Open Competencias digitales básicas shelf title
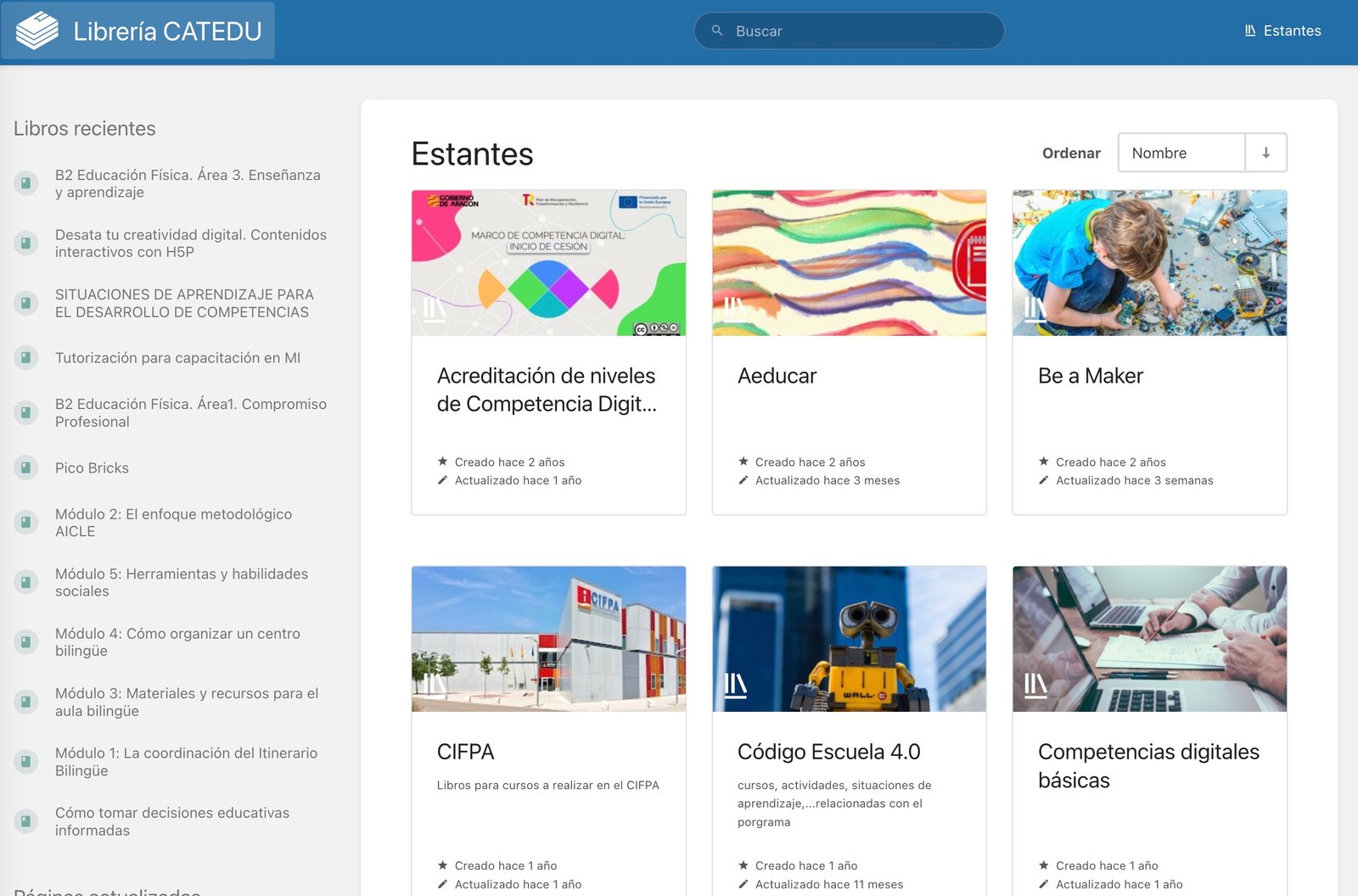Screen dimensions: 1358x896 click(x=1148, y=765)
